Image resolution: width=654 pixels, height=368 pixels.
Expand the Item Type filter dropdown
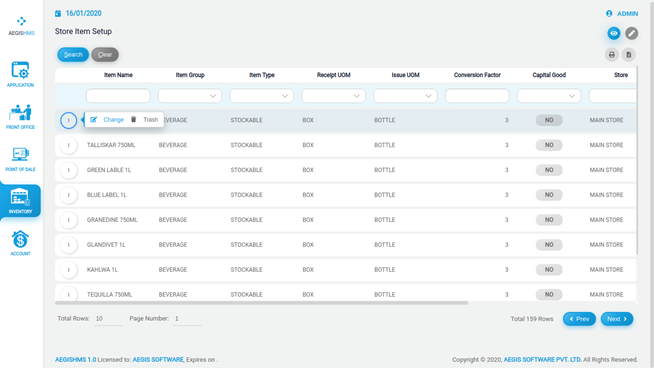point(262,96)
